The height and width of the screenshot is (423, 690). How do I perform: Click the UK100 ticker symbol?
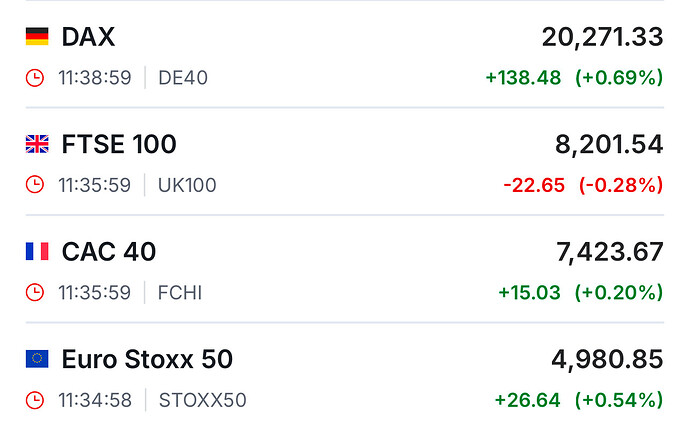tap(187, 185)
